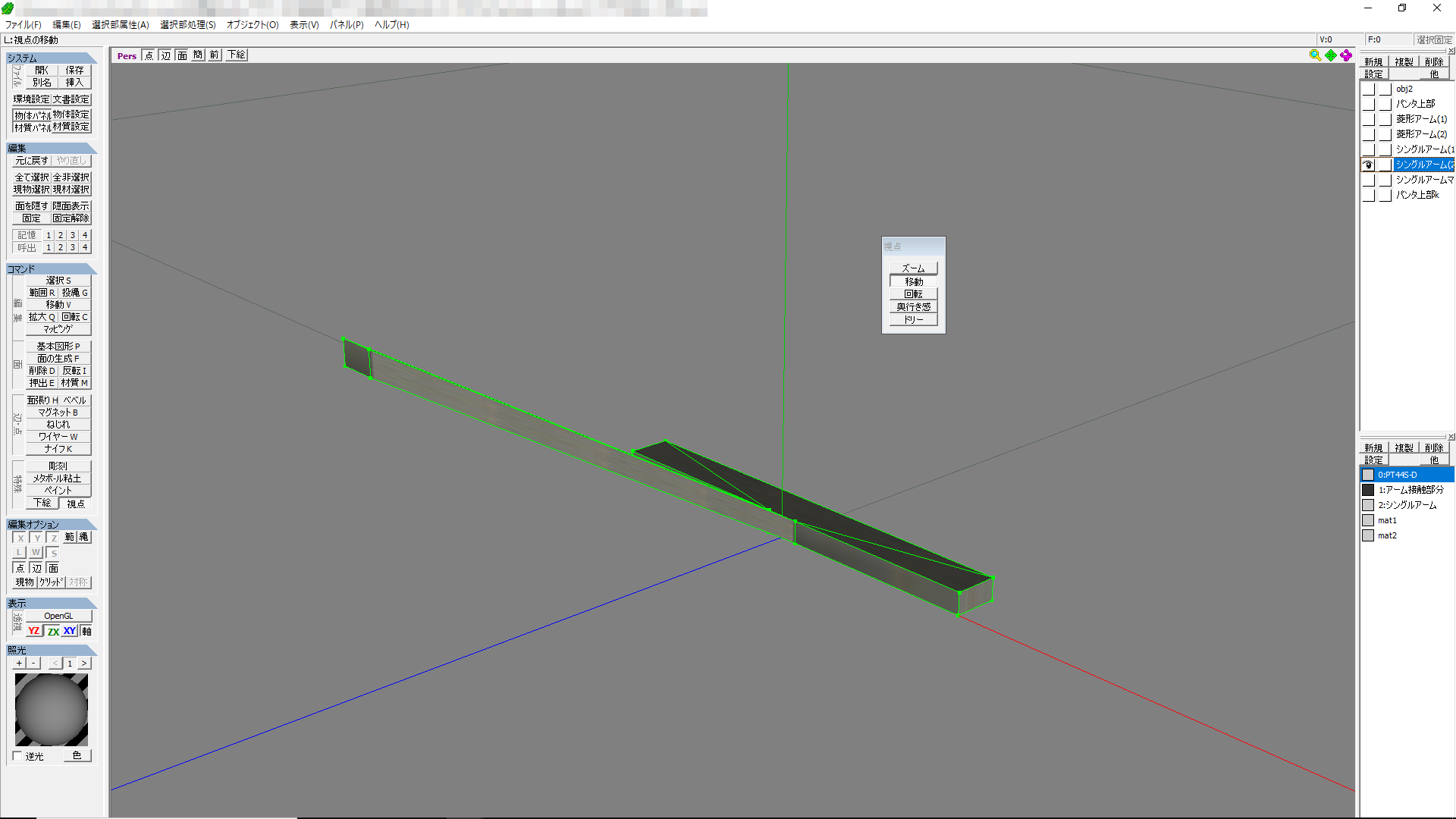Image resolution: width=1456 pixels, height=819 pixels.
Task: Toggle 簡 simple display in viewport toolbar
Action: click(198, 55)
